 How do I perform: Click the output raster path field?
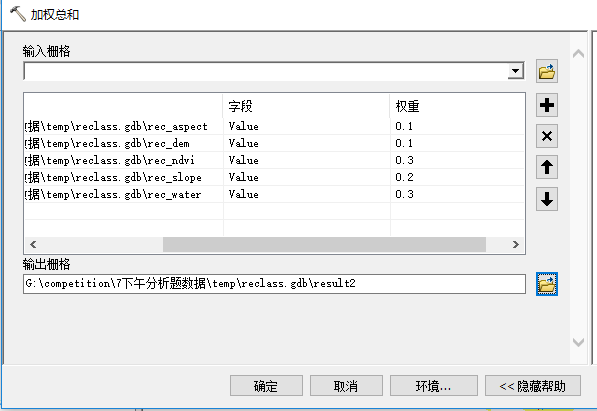click(x=274, y=284)
